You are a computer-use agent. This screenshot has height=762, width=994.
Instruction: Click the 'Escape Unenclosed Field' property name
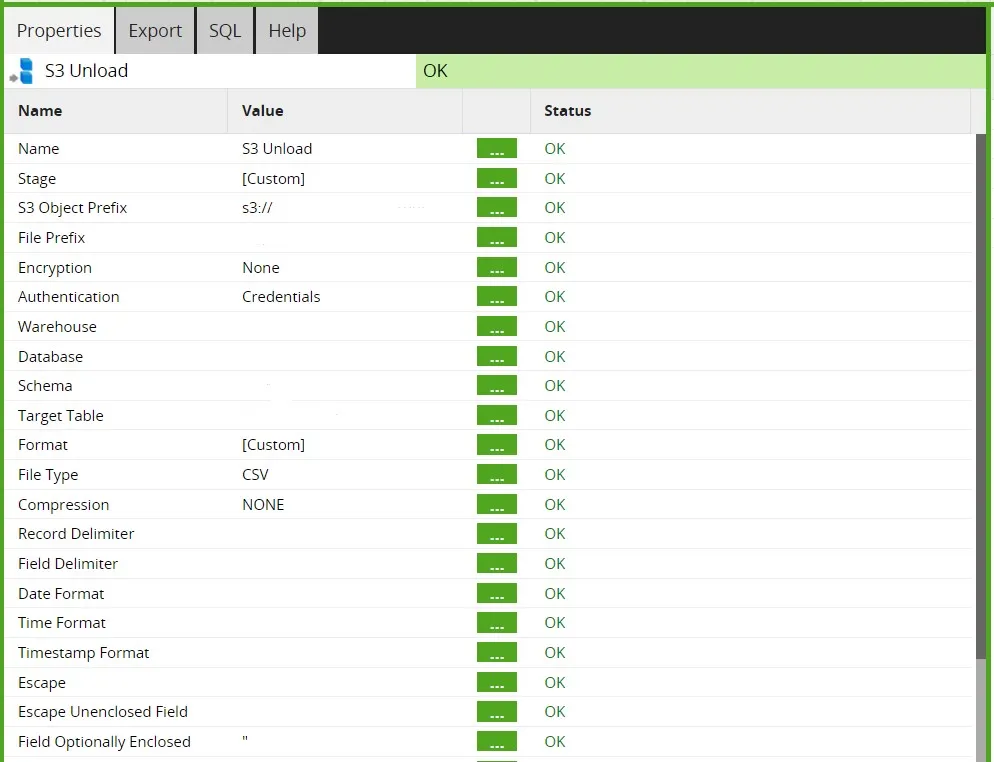click(x=103, y=712)
